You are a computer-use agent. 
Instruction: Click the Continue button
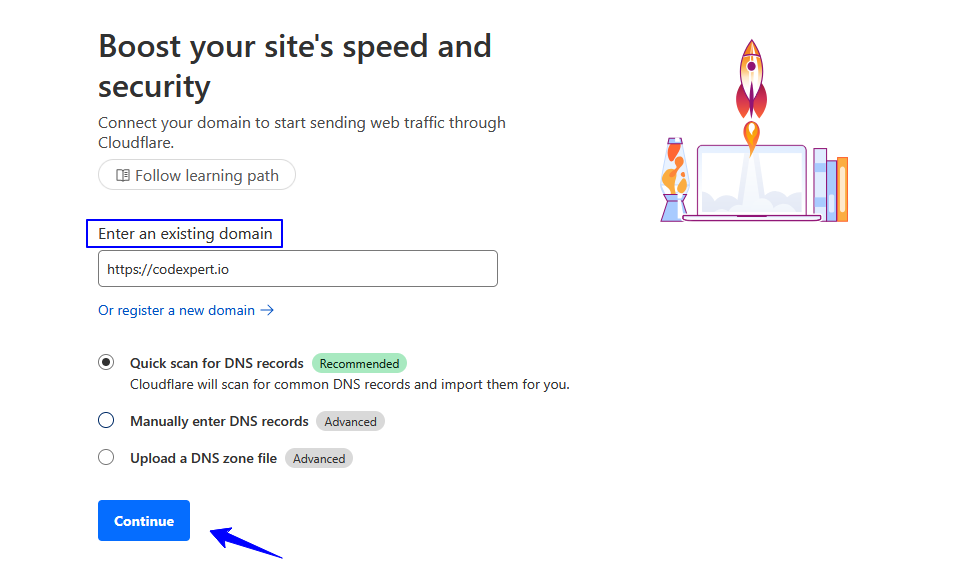[x=143, y=521]
